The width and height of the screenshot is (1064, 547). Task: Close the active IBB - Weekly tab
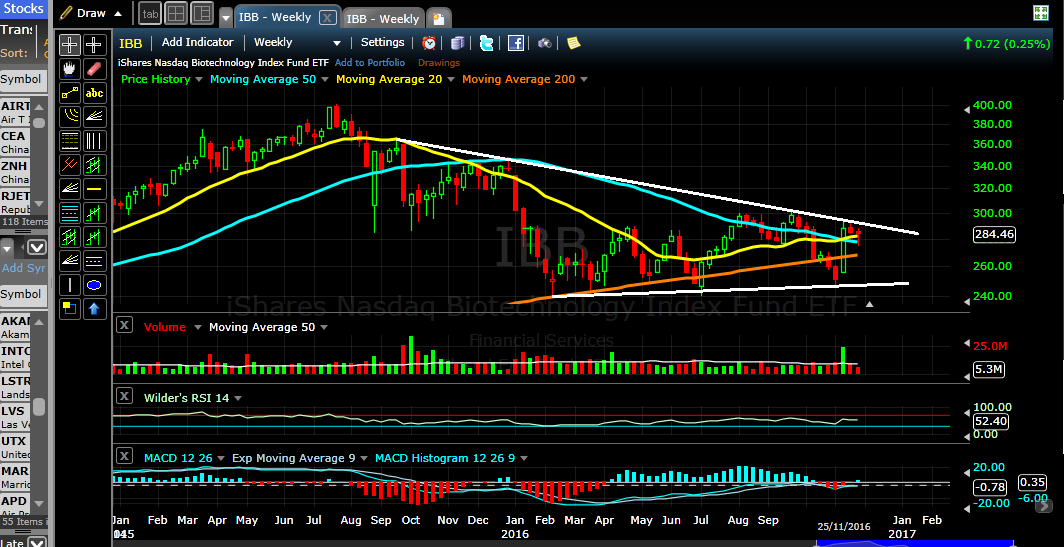point(327,18)
